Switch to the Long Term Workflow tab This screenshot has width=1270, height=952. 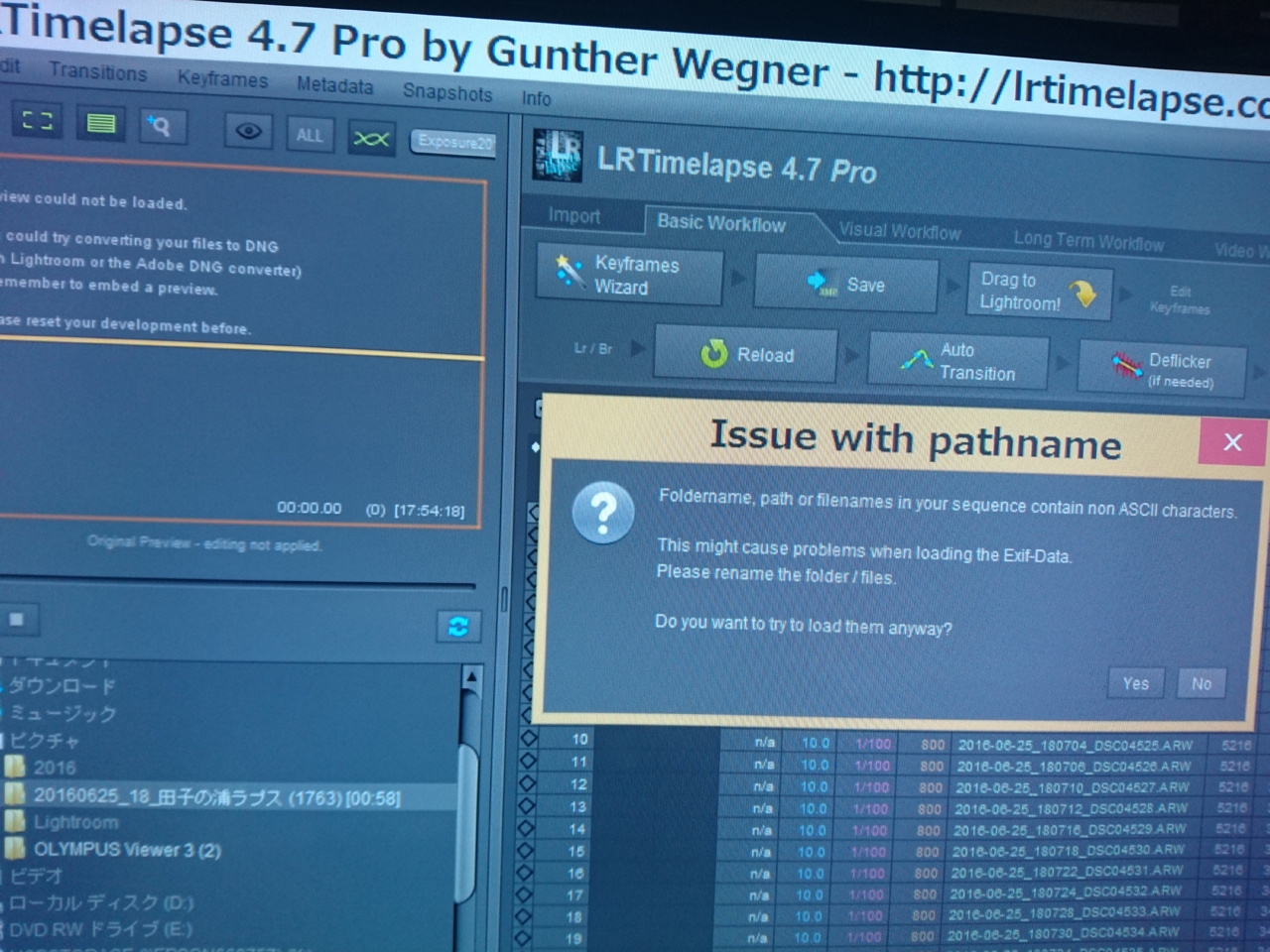tap(1088, 239)
